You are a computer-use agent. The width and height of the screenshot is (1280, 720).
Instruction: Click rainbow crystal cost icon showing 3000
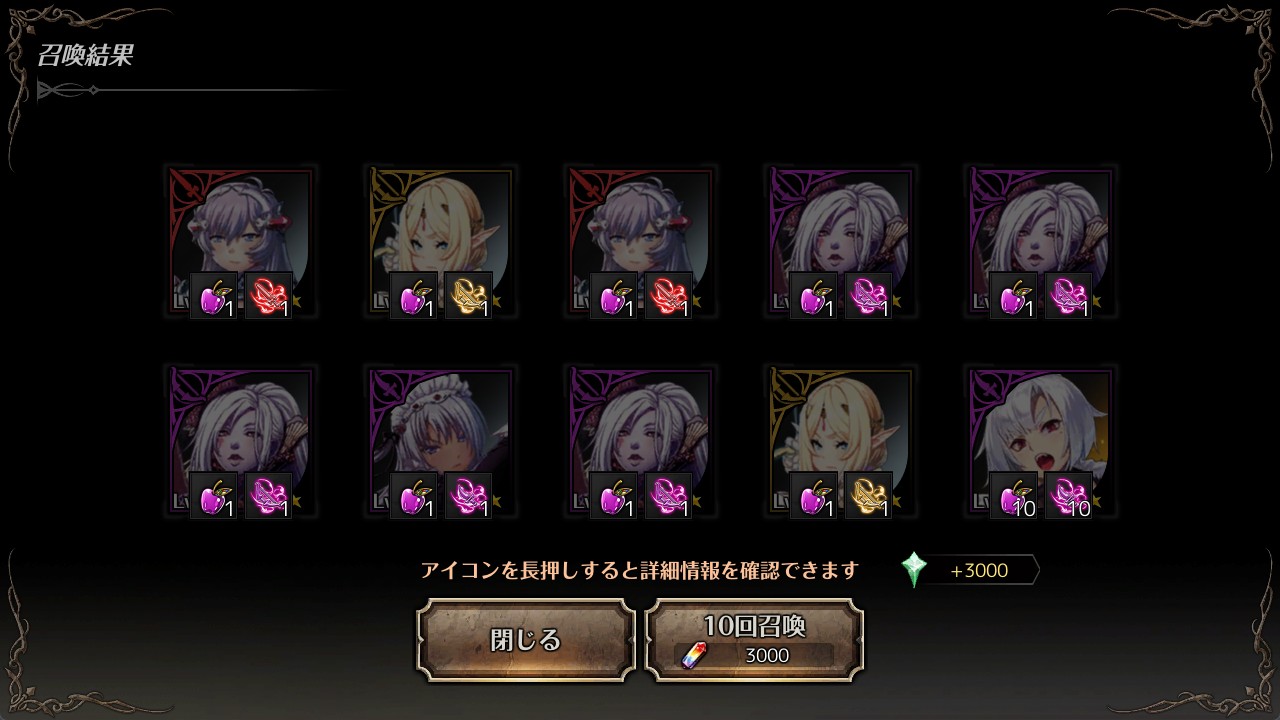(693, 656)
